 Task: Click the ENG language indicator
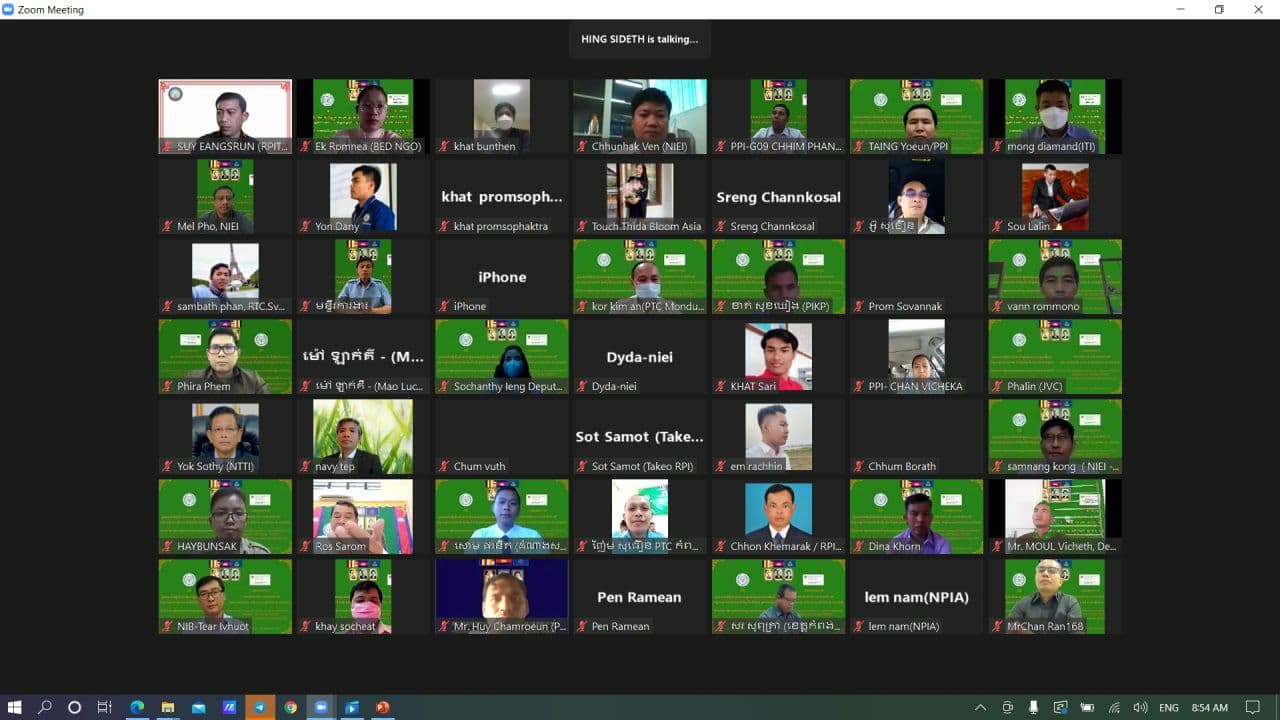click(x=1168, y=707)
